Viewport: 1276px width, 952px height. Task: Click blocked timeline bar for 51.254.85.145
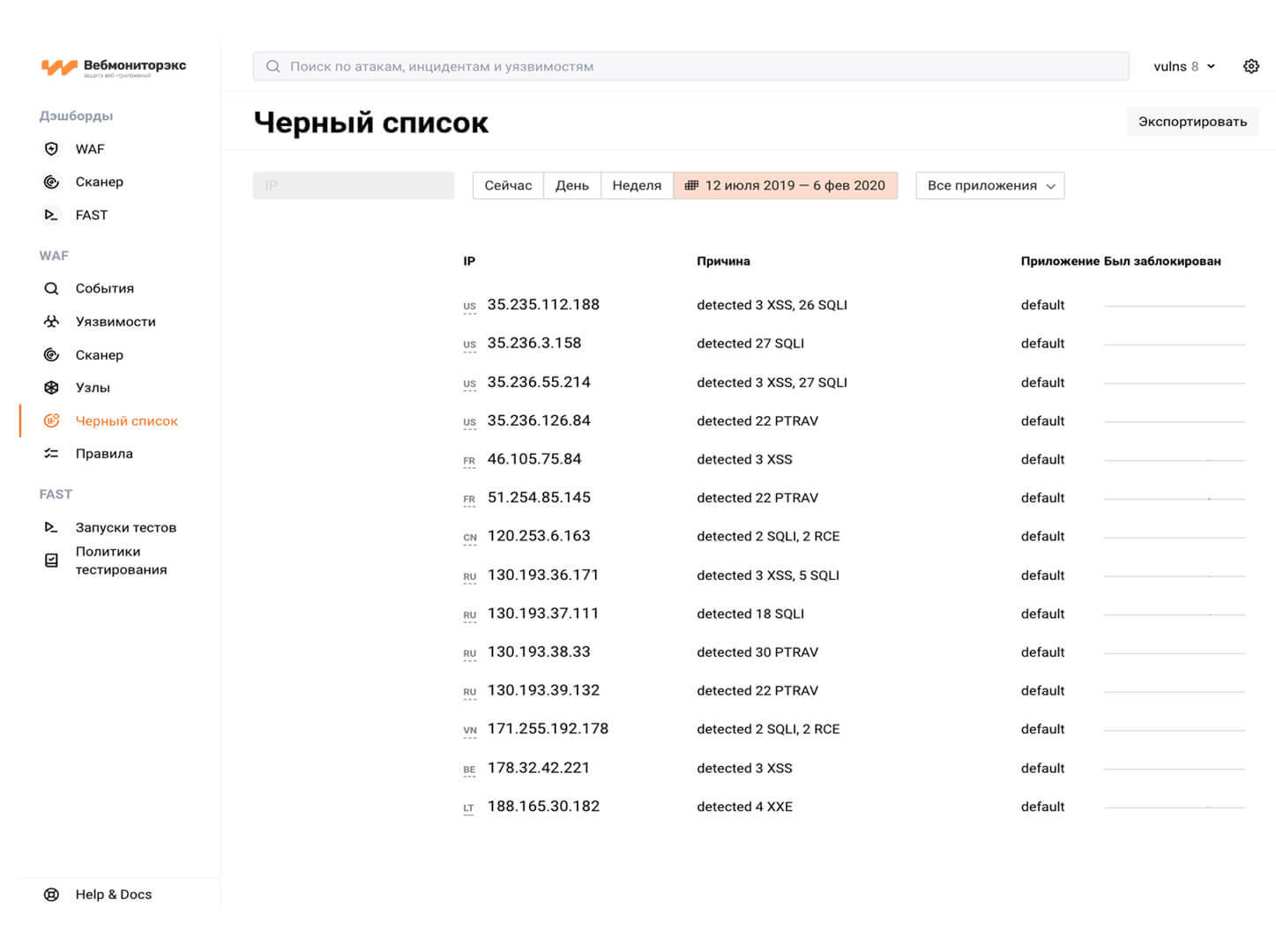point(1174,499)
